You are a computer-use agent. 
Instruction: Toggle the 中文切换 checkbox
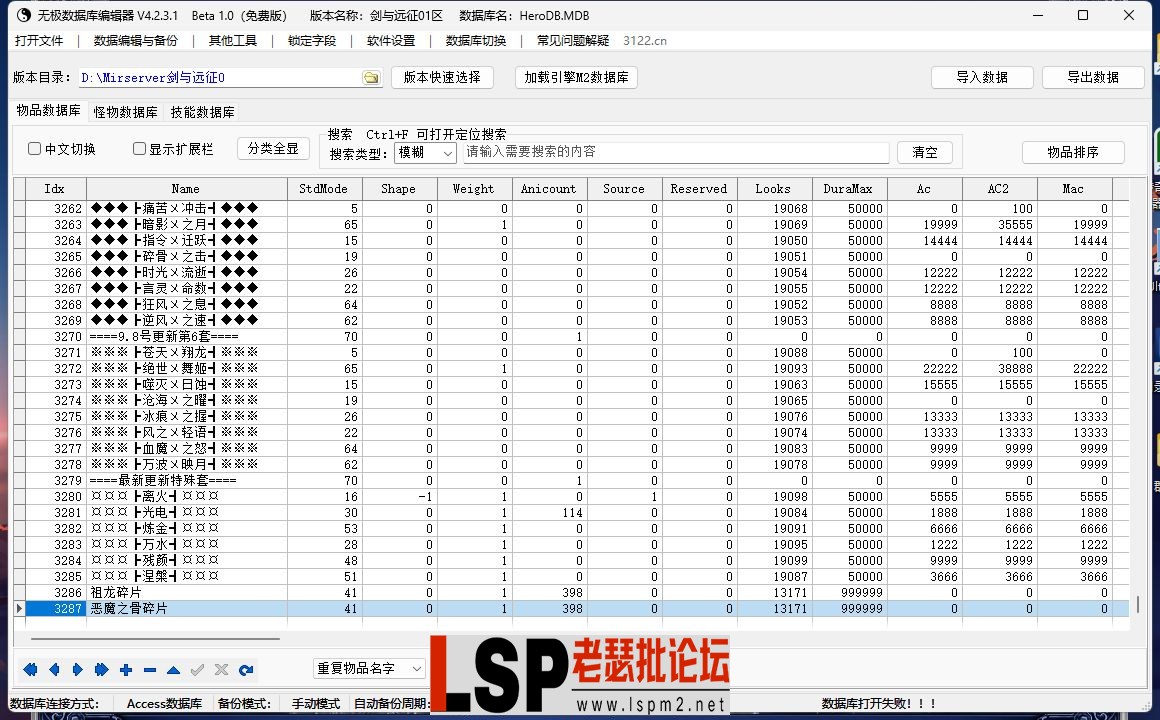34,149
